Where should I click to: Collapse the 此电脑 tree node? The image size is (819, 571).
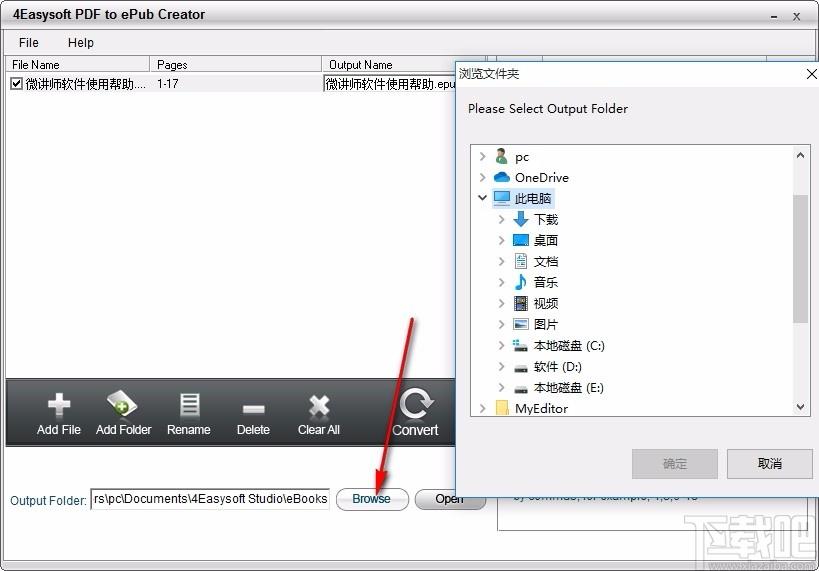[483, 198]
